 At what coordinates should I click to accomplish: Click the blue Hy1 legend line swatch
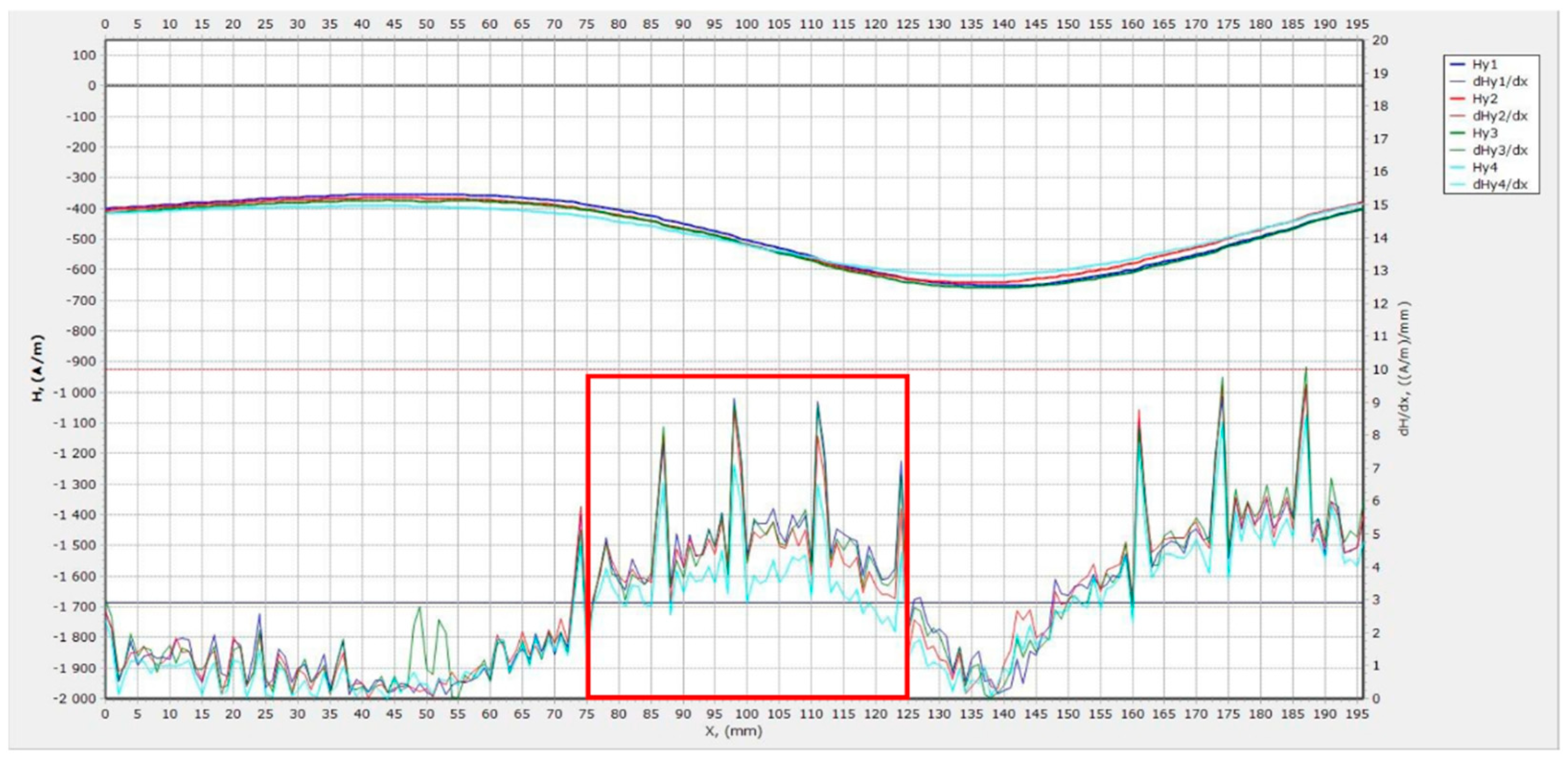click(1458, 65)
